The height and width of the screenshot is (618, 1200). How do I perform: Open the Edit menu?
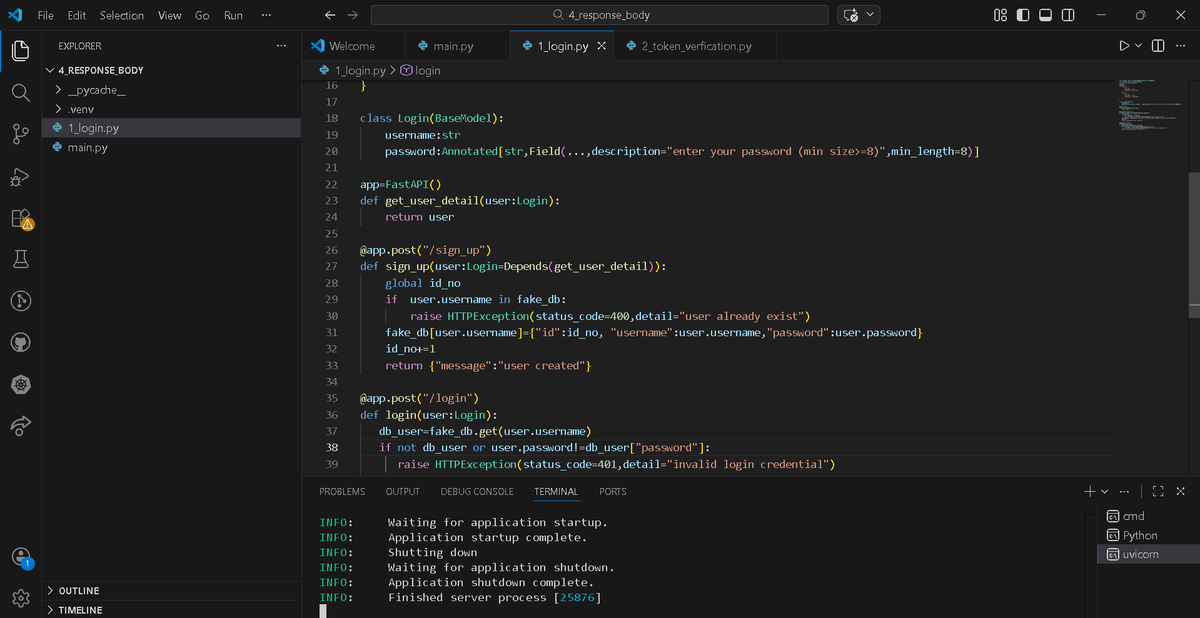coord(77,15)
